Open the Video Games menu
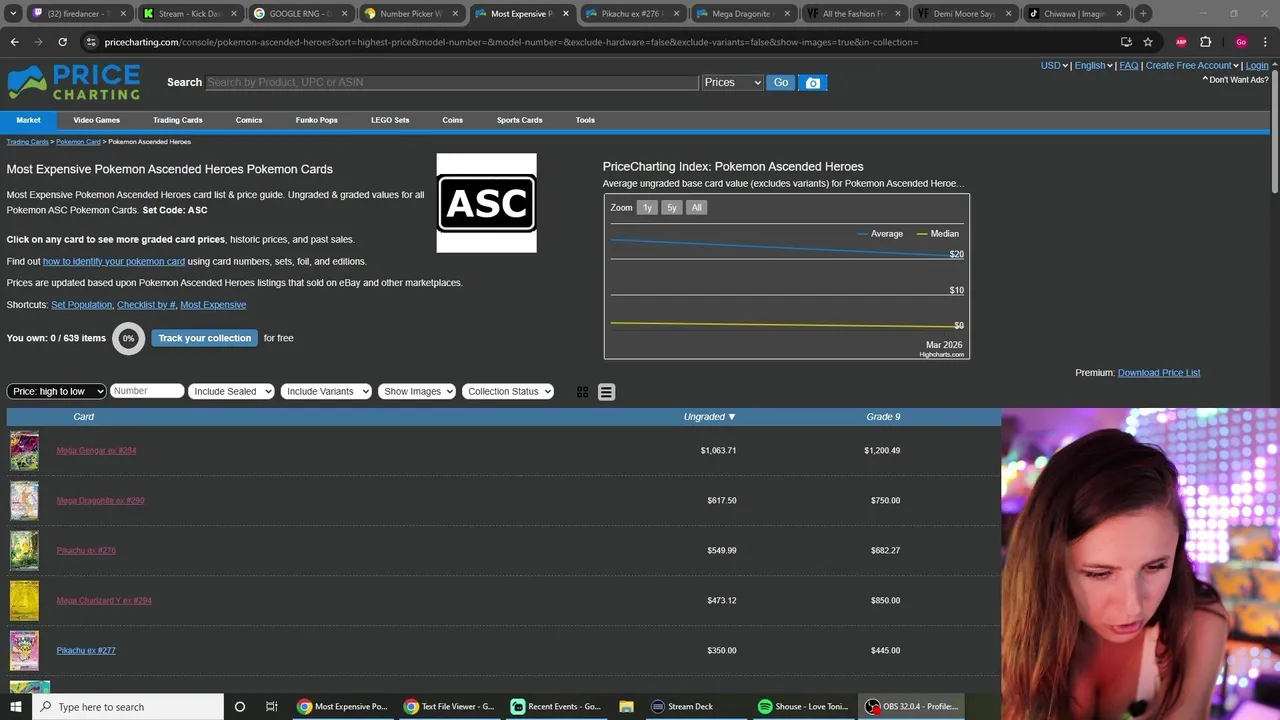The width and height of the screenshot is (1280, 720). pos(96,120)
